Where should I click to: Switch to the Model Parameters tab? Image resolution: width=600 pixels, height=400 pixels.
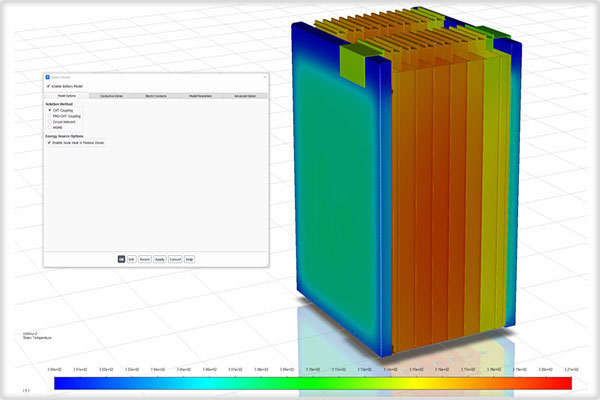[x=201, y=96]
